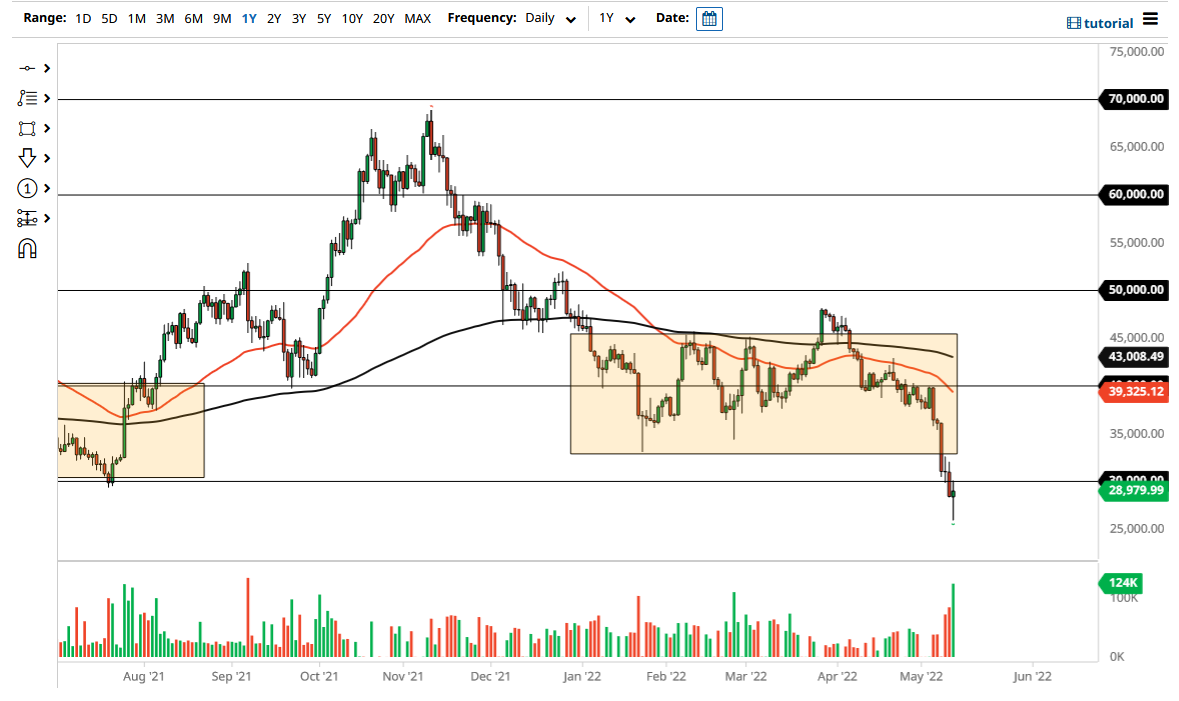The height and width of the screenshot is (701, 1179).
Task: Select the 1M range tab
Action: (x=136, y=18)
